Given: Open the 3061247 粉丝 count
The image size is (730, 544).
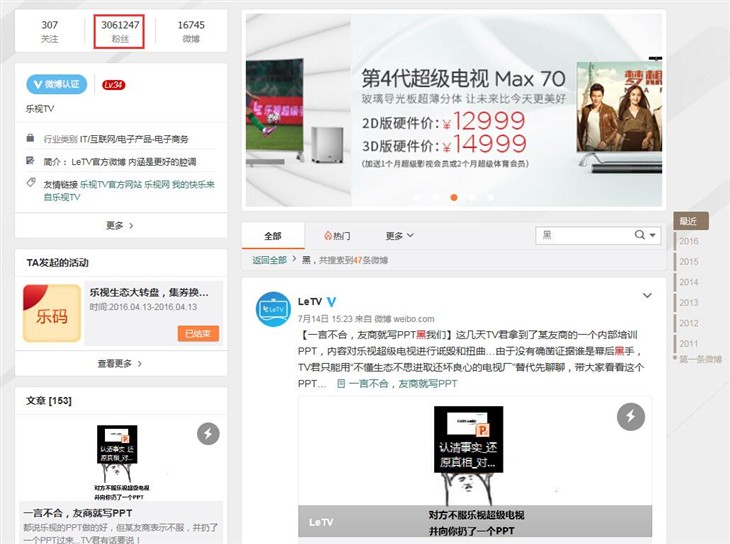Looking at the screenshot, I should (x=120, y=31).
